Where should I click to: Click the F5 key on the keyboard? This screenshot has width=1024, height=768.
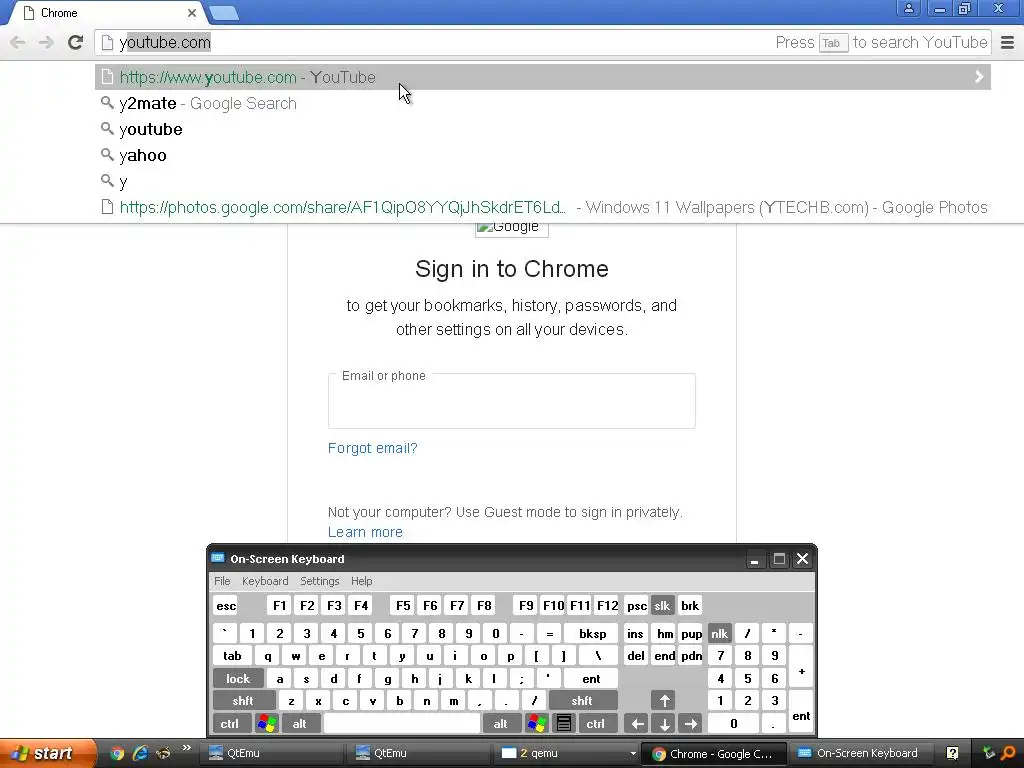click(x=403, y=606)
